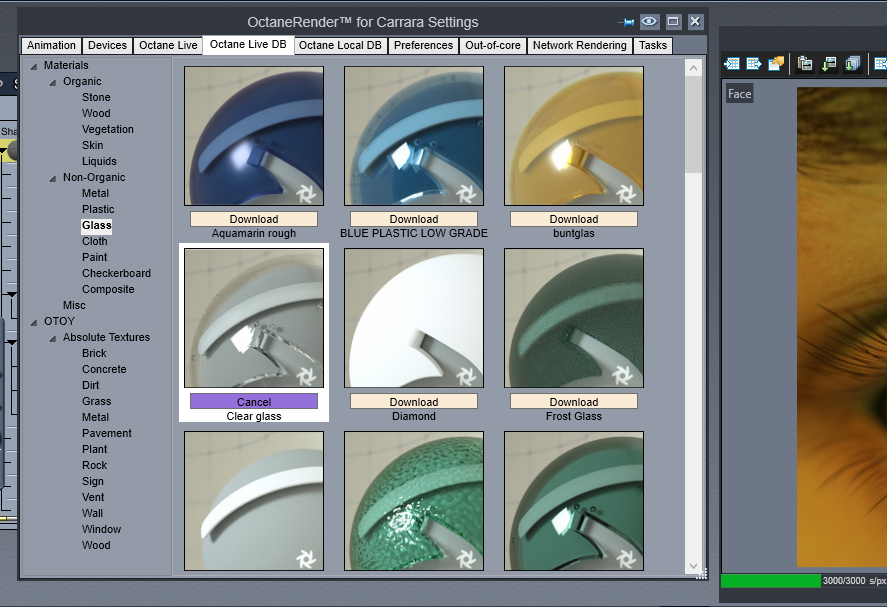Collapse the OTOY tree node

pos(34,322)
